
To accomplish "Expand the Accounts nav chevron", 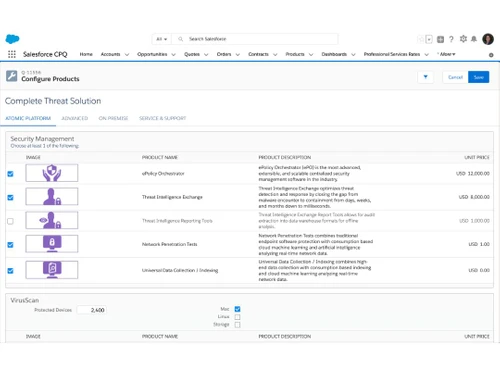I will pos(127,54).
